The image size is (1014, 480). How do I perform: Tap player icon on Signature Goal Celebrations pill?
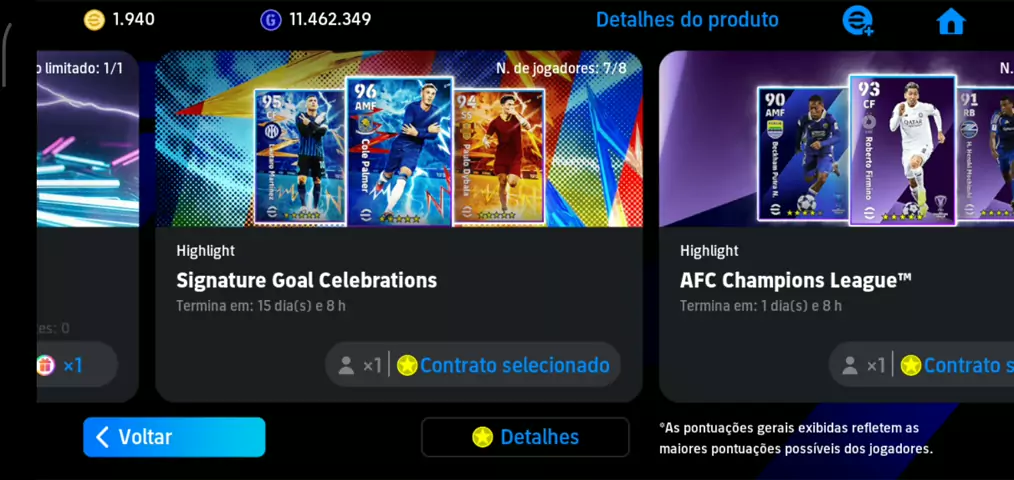pos(347,366)
